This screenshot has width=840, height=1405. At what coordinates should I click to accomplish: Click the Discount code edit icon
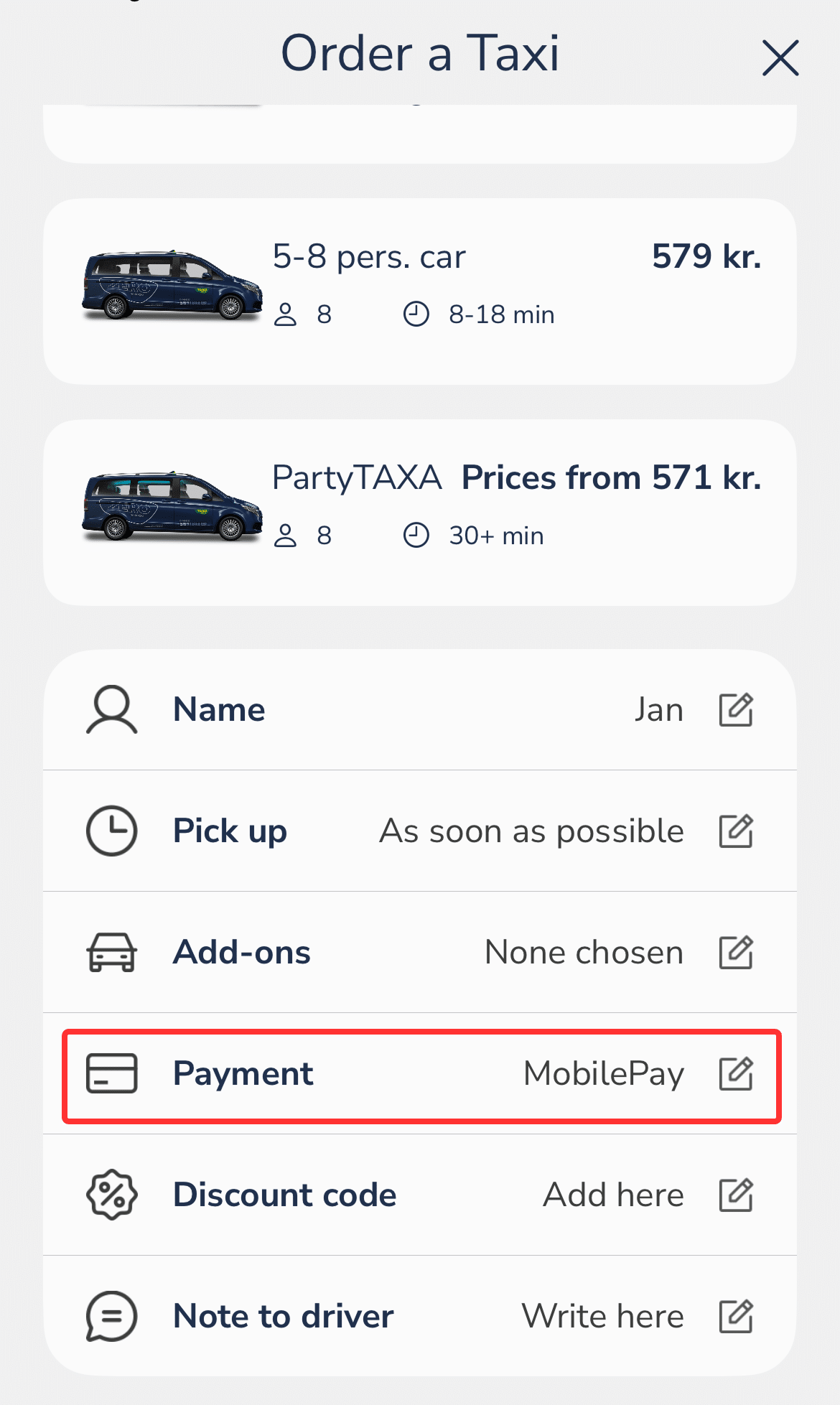(736, 1195)
